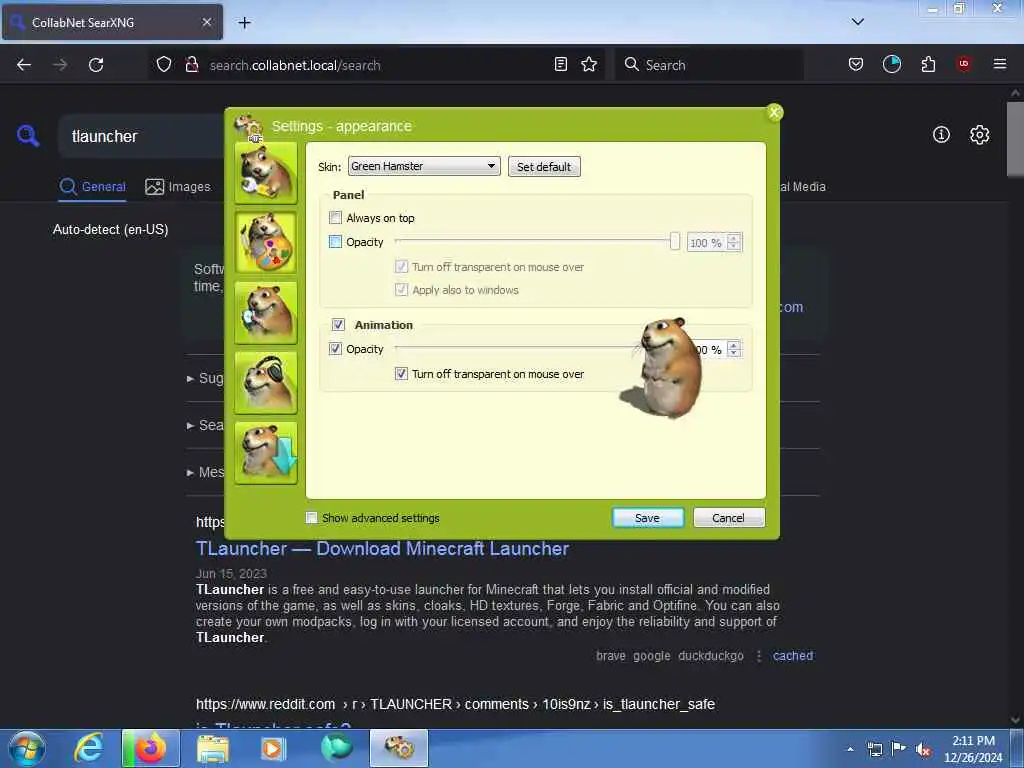Uncheck the Animation Opacity checkbox
The width and height of the screenshot is (1024, 768).
click(x=336, y=349)
